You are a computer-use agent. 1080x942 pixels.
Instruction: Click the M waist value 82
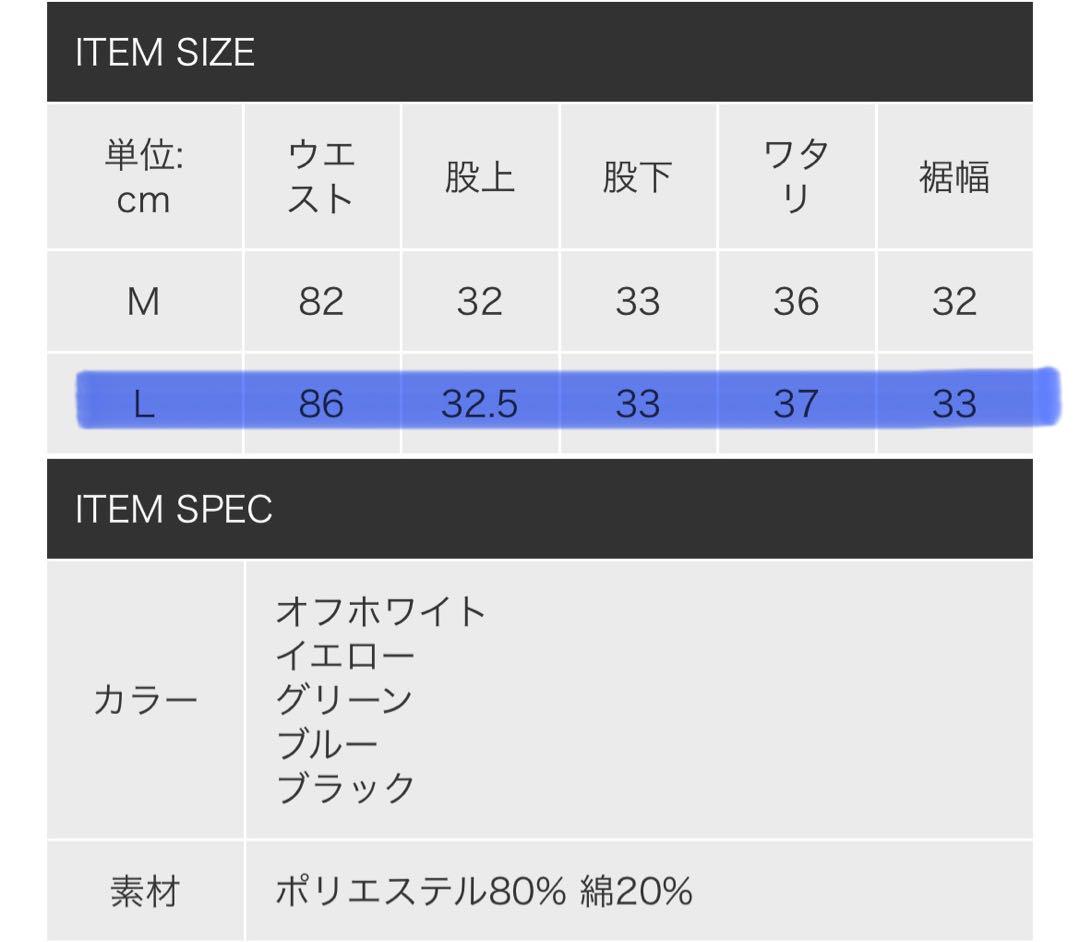pyautogui.click(x=321, y=302)
